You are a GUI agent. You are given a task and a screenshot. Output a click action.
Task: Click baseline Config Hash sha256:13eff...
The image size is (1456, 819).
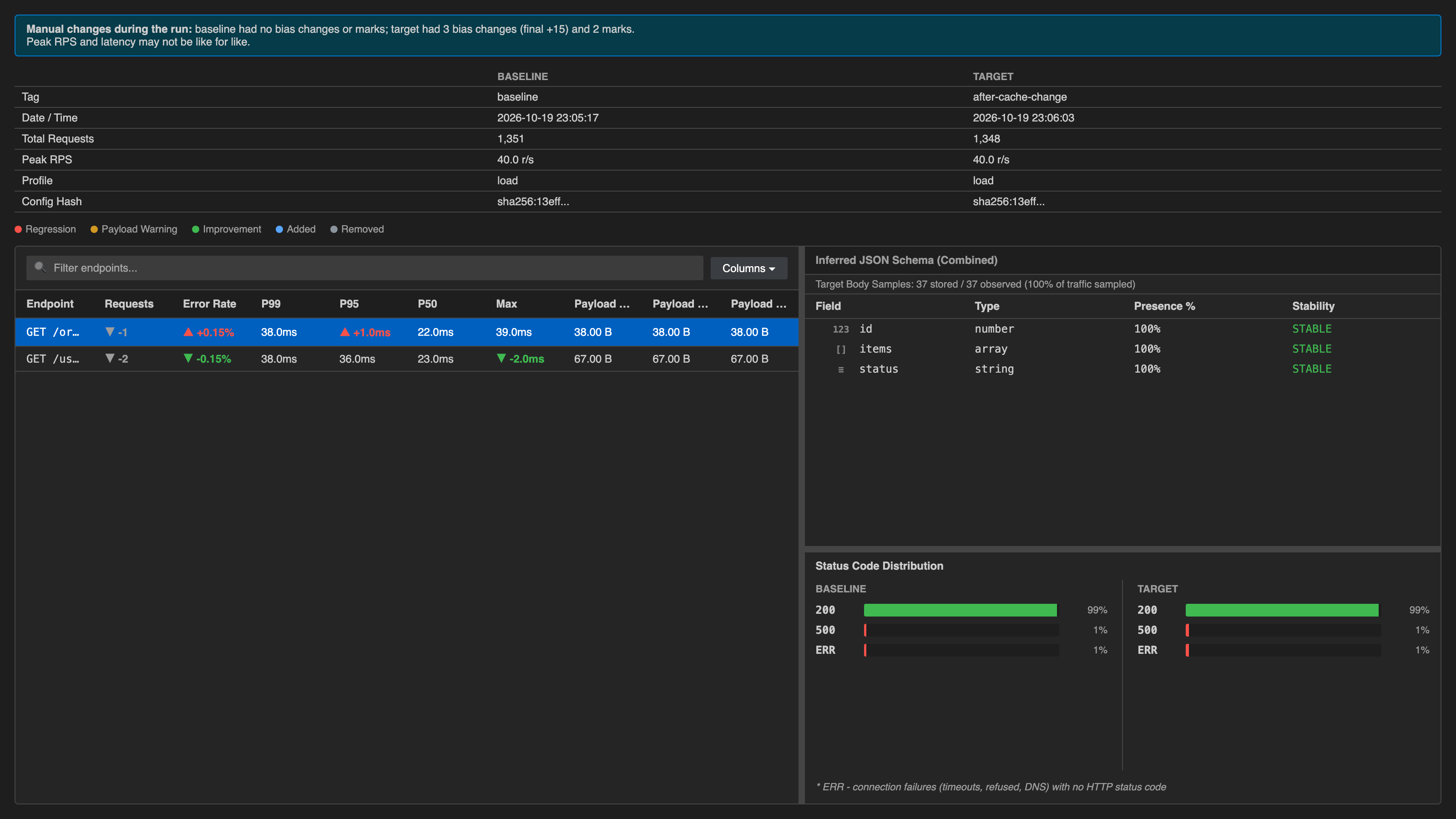pos(533,201)
